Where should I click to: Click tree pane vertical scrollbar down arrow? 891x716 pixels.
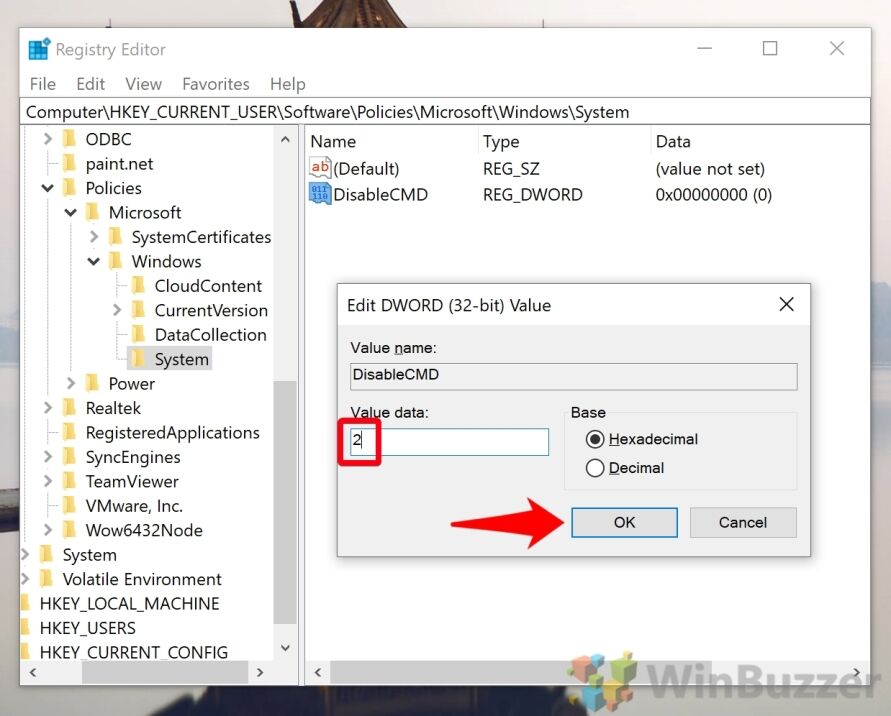(285, 648)
